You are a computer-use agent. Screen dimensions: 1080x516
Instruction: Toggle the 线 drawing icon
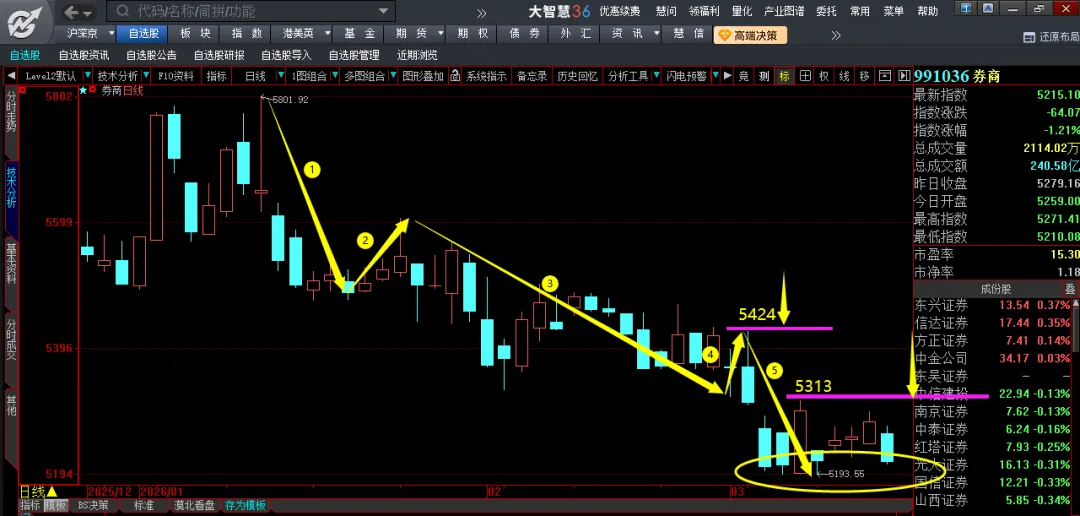[x=844, y=76]
